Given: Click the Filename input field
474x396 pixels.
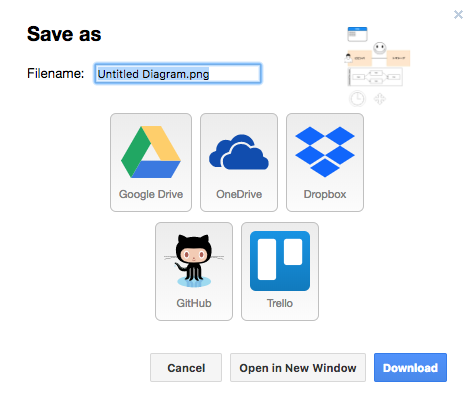Looking at the screenshot, I should [178, 74].
